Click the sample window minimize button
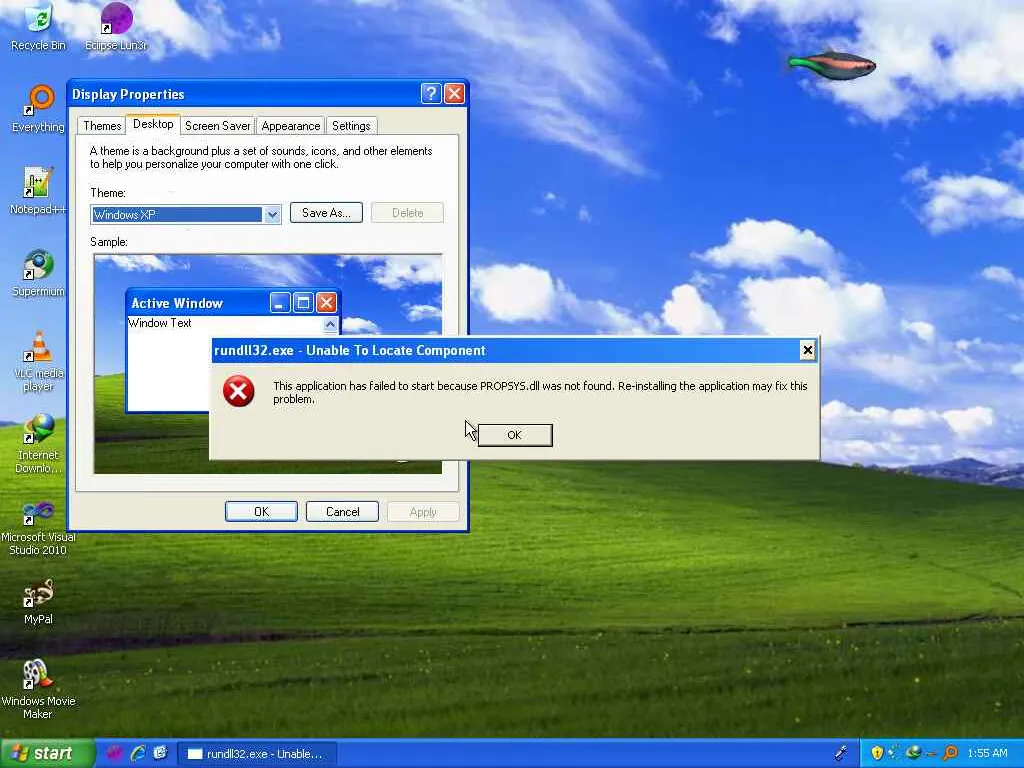Viewport: 1024px width, 768px height. pos(280,302)
